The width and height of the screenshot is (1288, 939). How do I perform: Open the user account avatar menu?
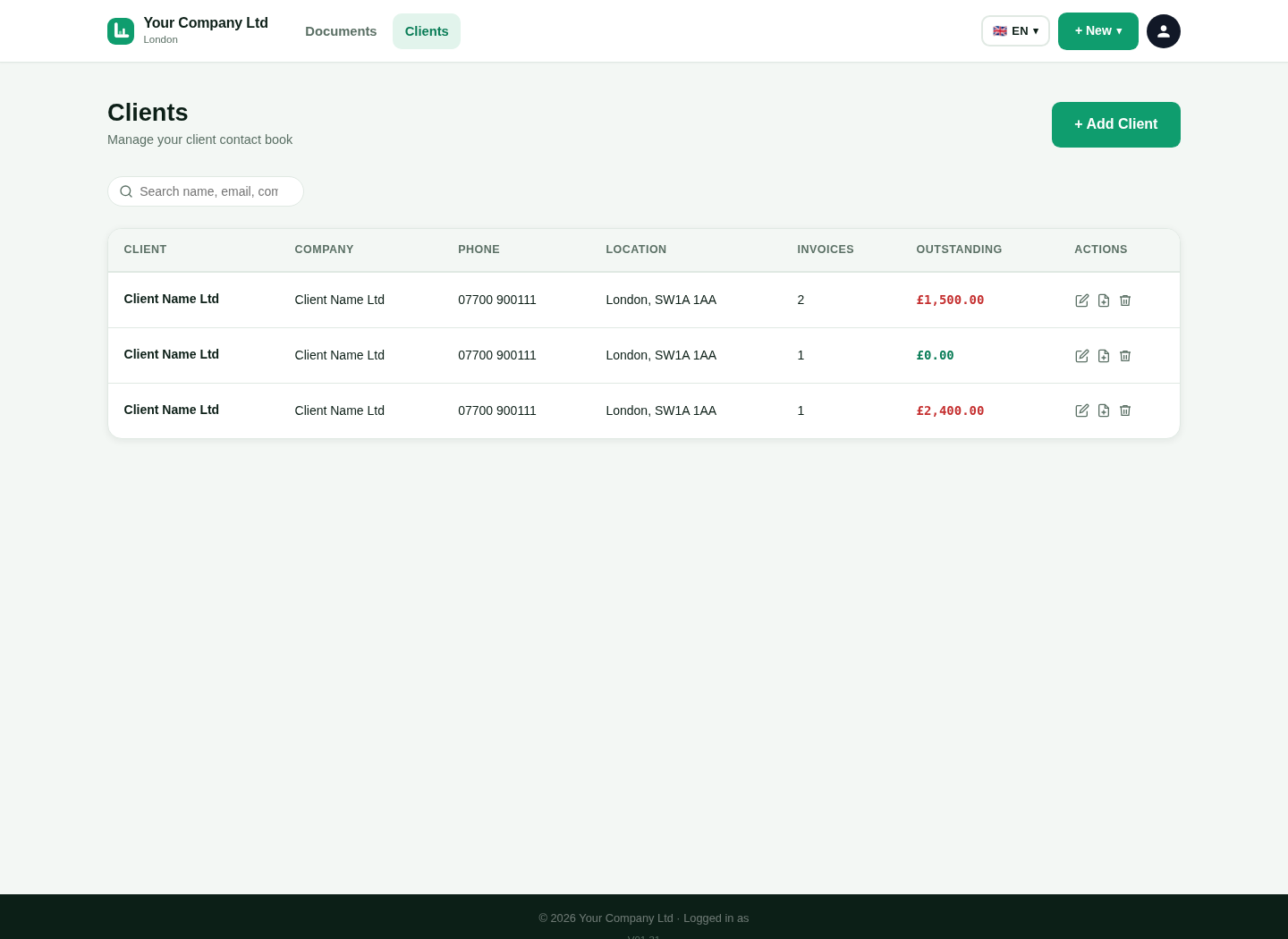pyautogui.click(x=1164, y=31)
